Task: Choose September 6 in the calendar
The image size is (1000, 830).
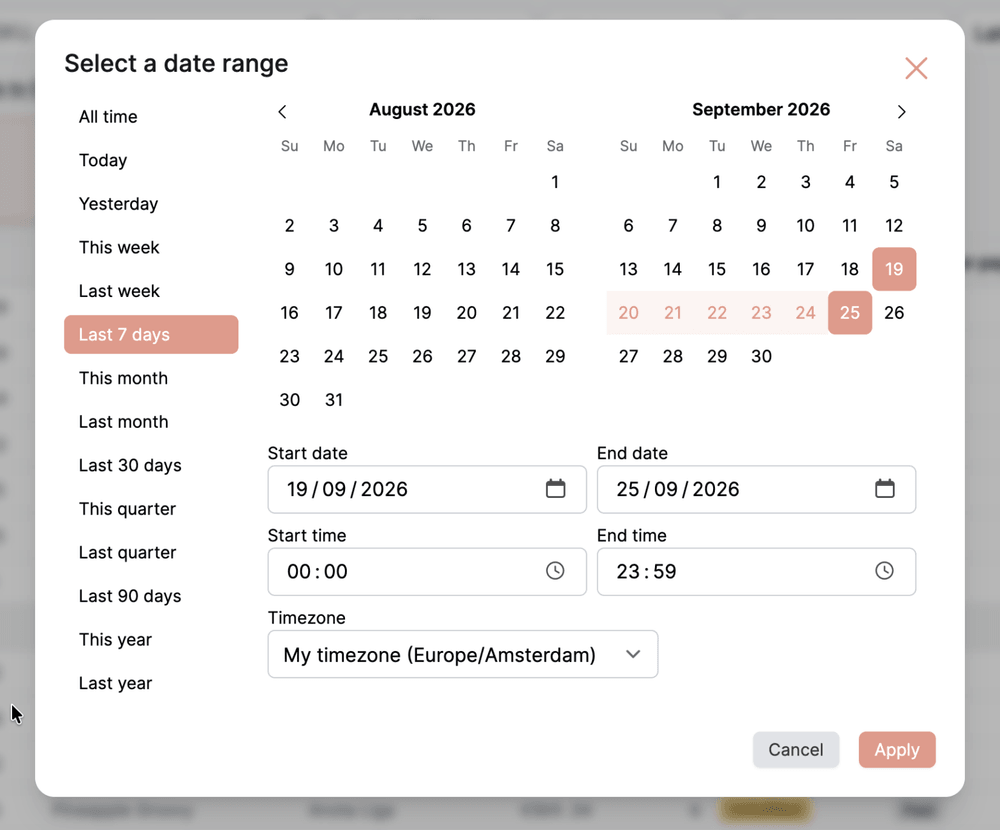Action: [x=628, y=225]
